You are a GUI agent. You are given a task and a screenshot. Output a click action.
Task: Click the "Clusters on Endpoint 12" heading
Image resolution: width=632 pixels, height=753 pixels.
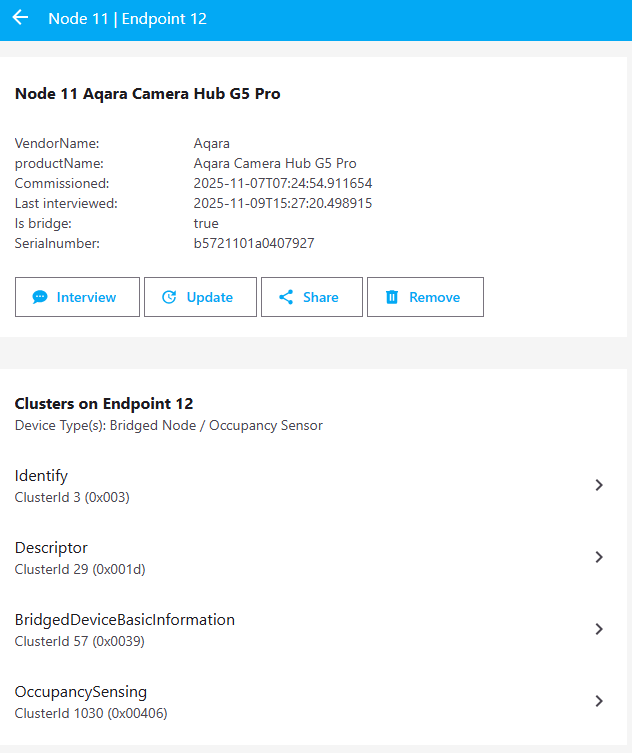(104, 404)
